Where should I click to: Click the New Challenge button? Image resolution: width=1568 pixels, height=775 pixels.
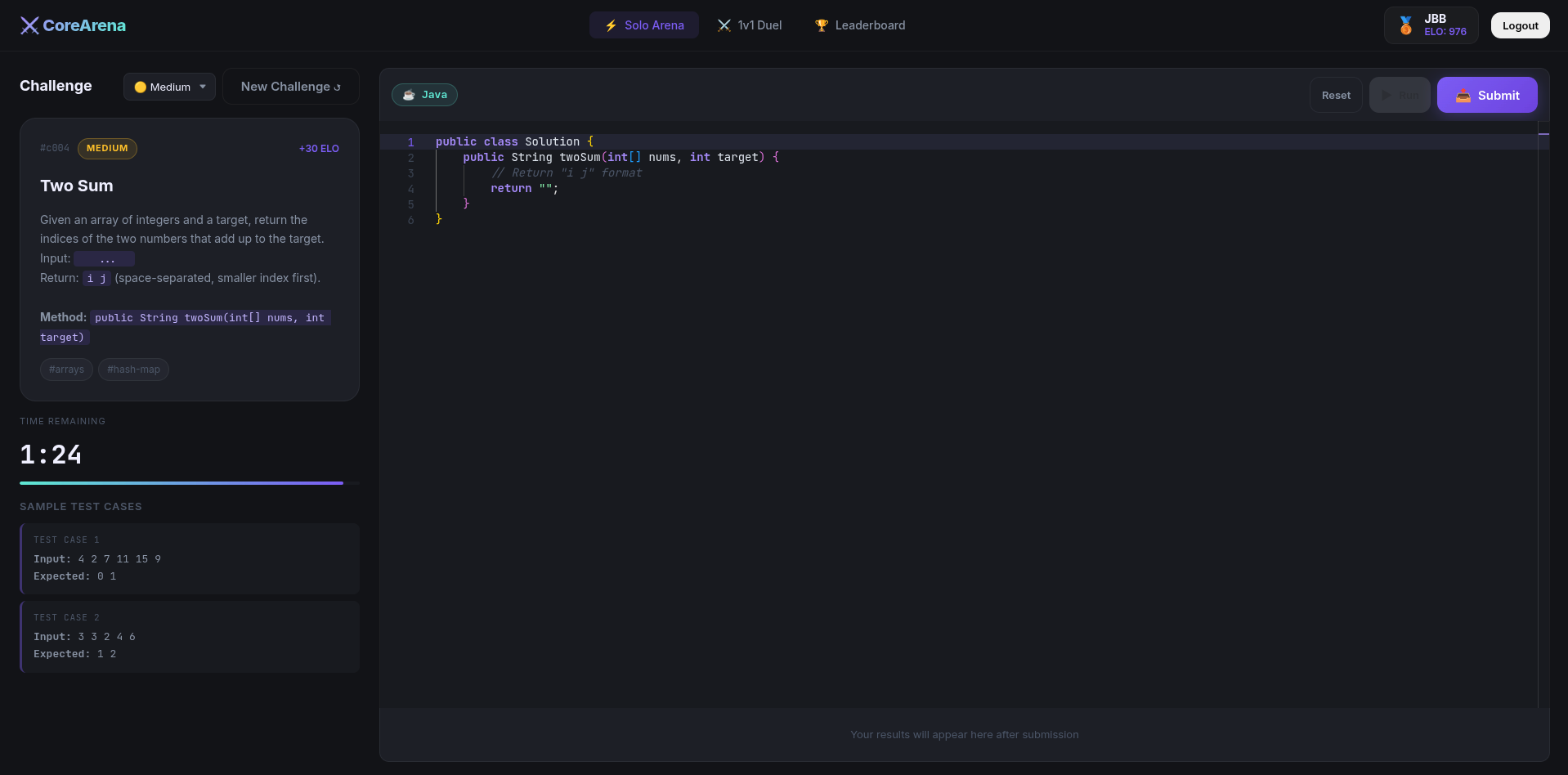click(x=291, y=87)
